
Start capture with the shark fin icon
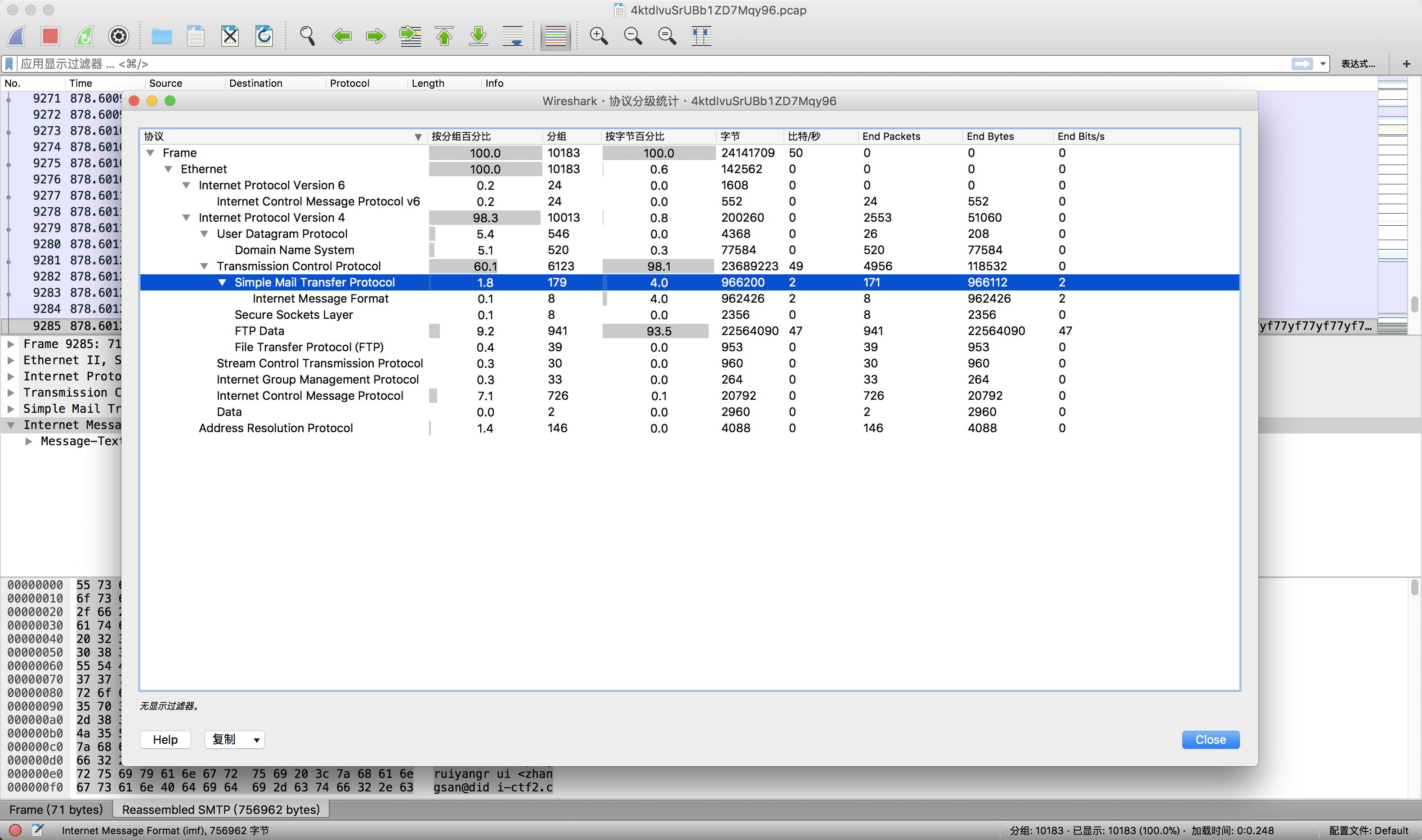click(17, 36)
